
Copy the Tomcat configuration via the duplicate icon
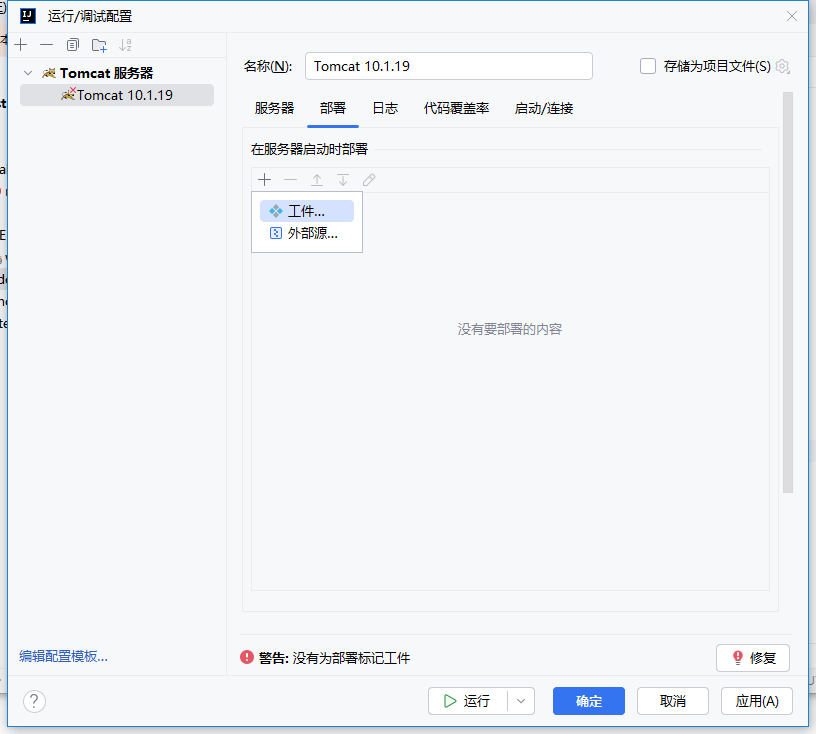71,44
